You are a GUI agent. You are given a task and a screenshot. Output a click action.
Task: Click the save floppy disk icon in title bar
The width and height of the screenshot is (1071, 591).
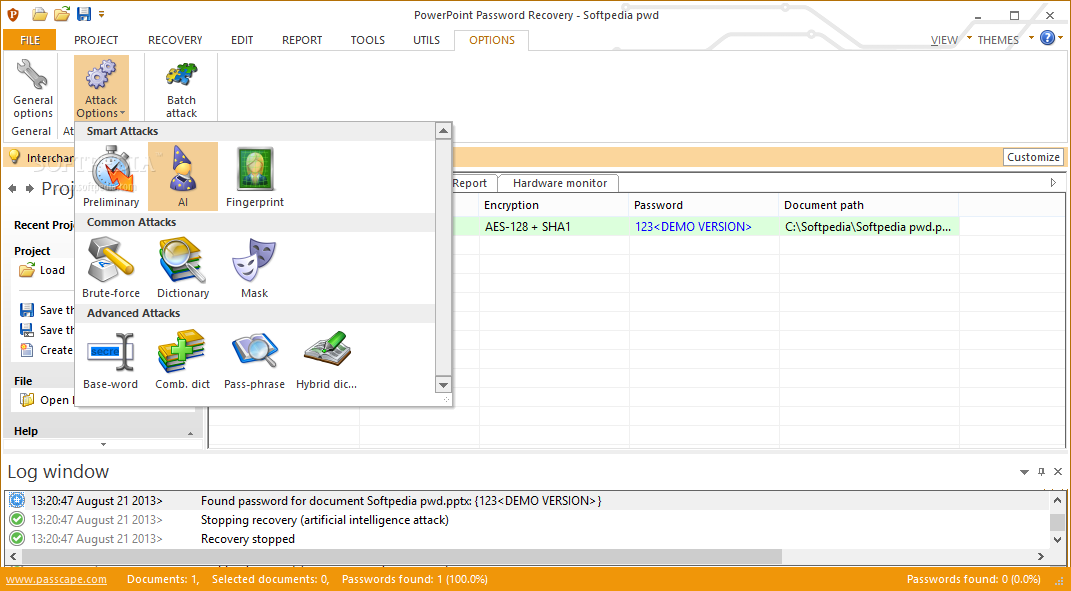(84, 14)
